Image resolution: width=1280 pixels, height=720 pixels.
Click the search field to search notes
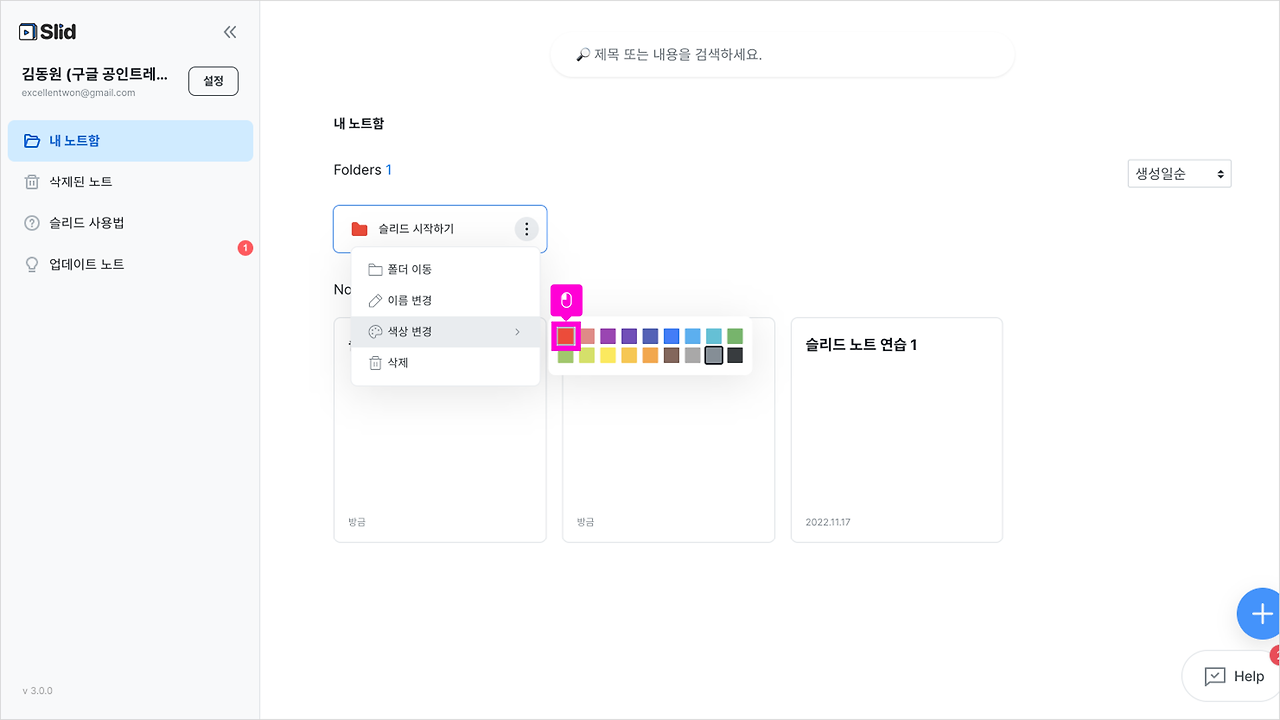click(782, 55)
